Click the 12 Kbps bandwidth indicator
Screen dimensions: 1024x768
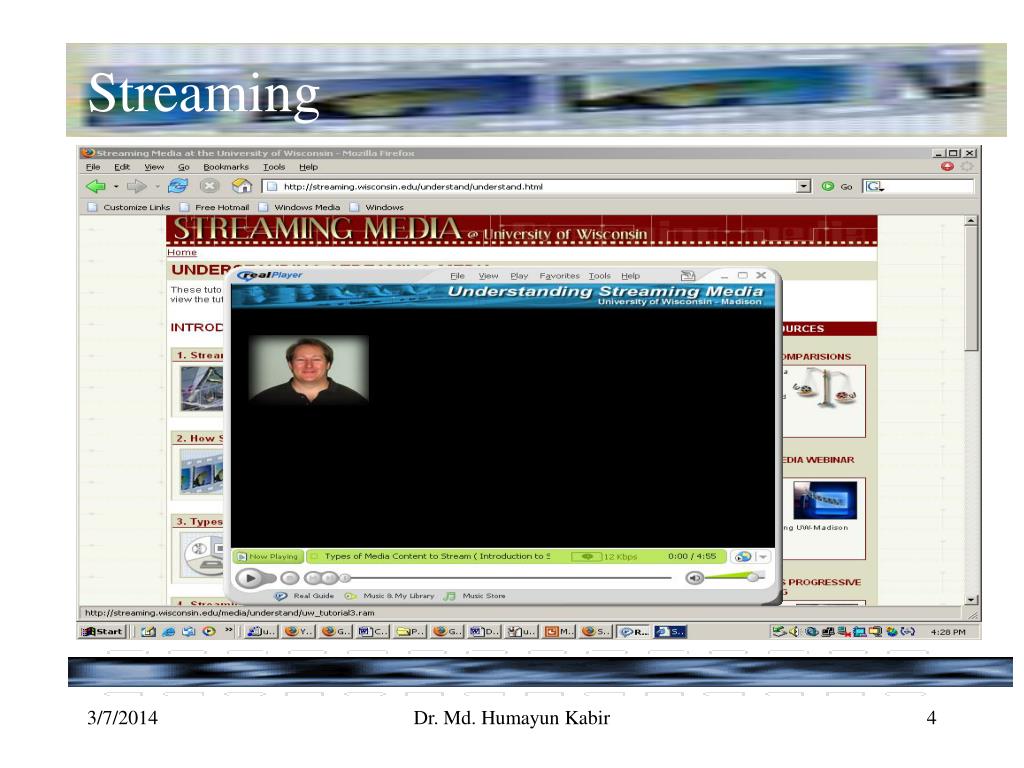coord(604,556)
